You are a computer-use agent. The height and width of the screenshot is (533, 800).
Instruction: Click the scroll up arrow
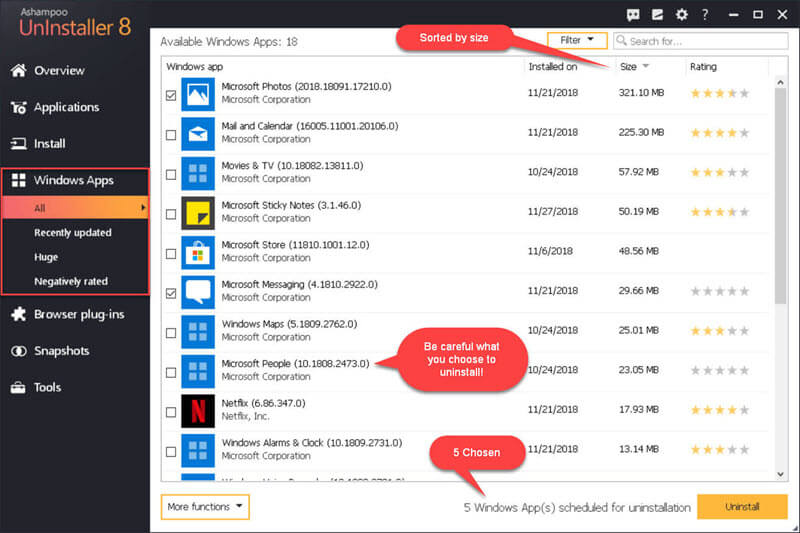(780, 82)
